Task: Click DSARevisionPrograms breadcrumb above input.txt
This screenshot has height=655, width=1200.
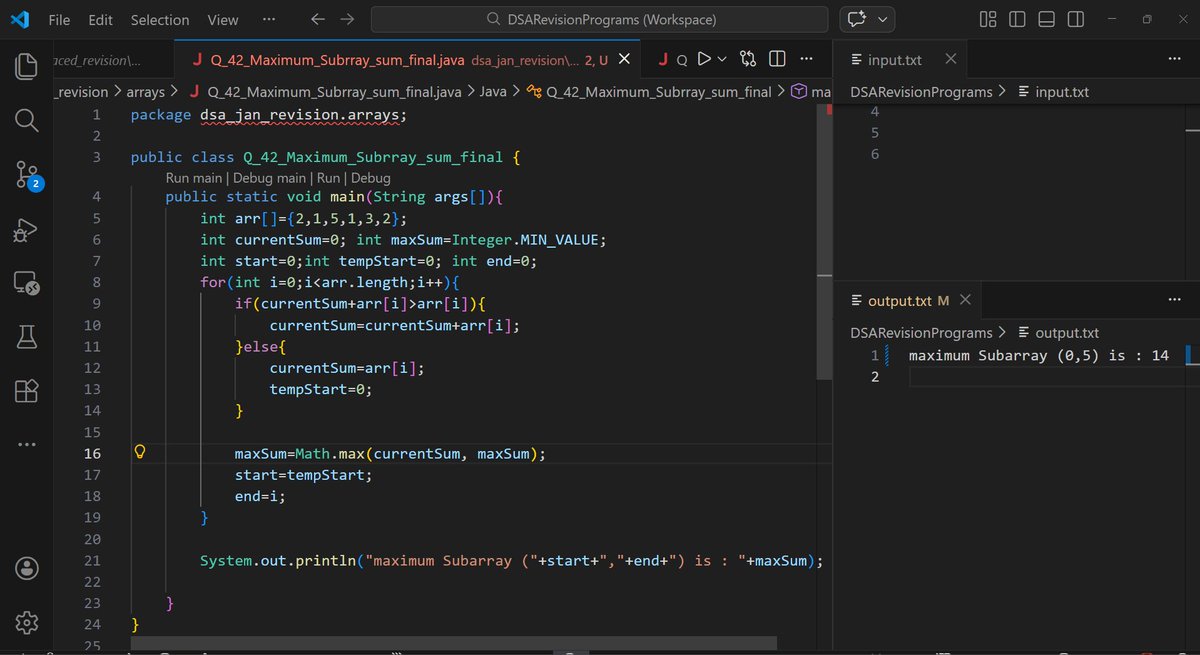Action: point(921,92)
